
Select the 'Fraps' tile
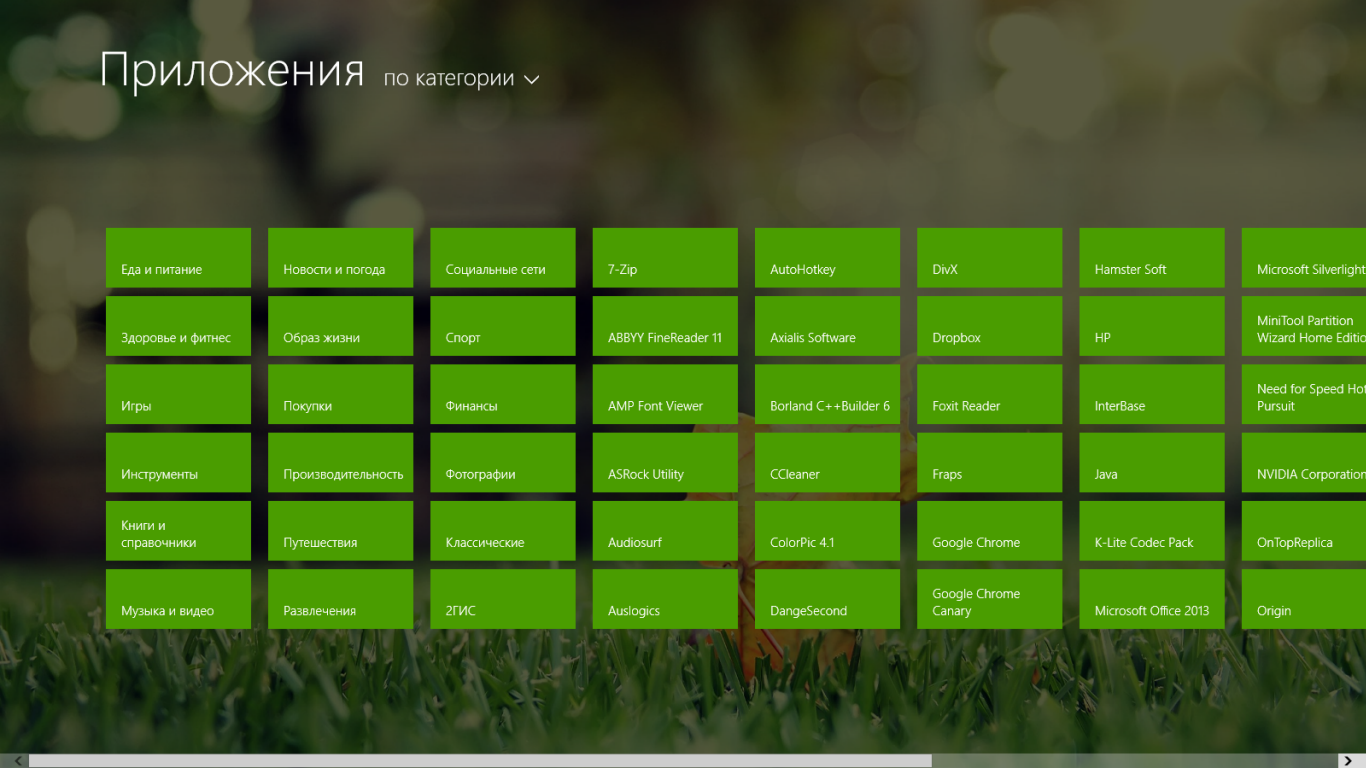[x=989, y=462]
